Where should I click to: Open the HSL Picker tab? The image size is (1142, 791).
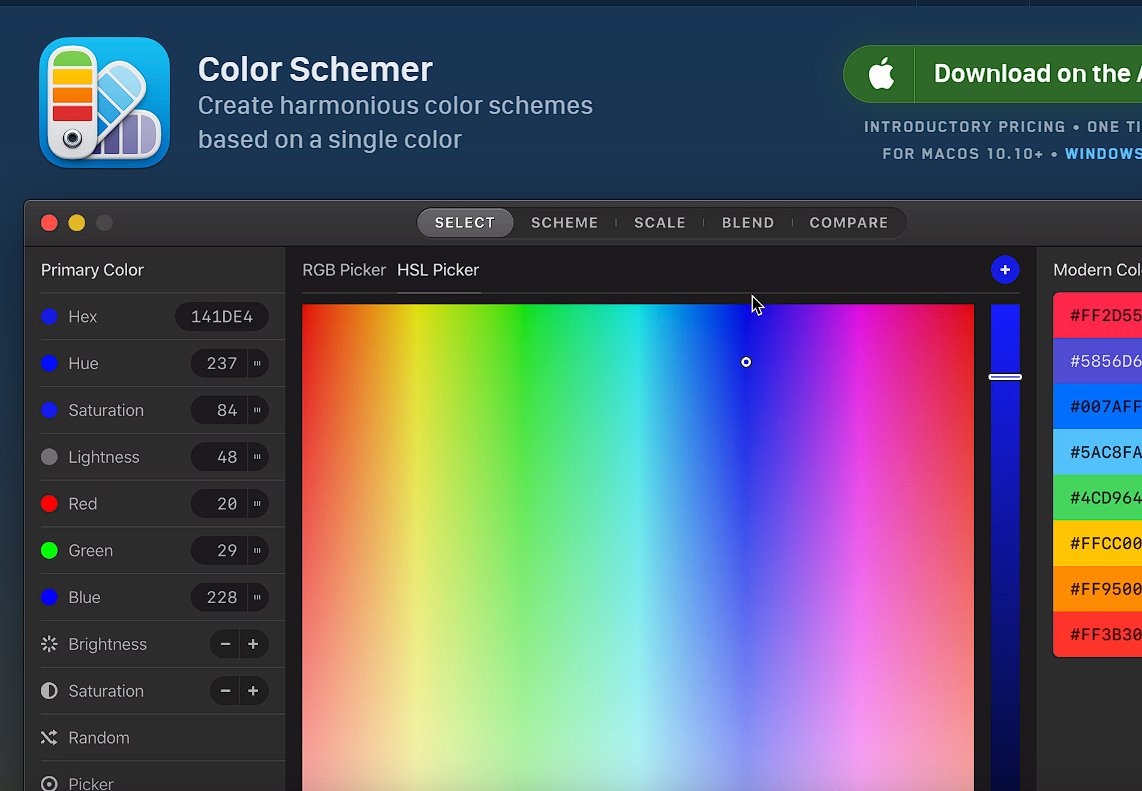[438, 270]
